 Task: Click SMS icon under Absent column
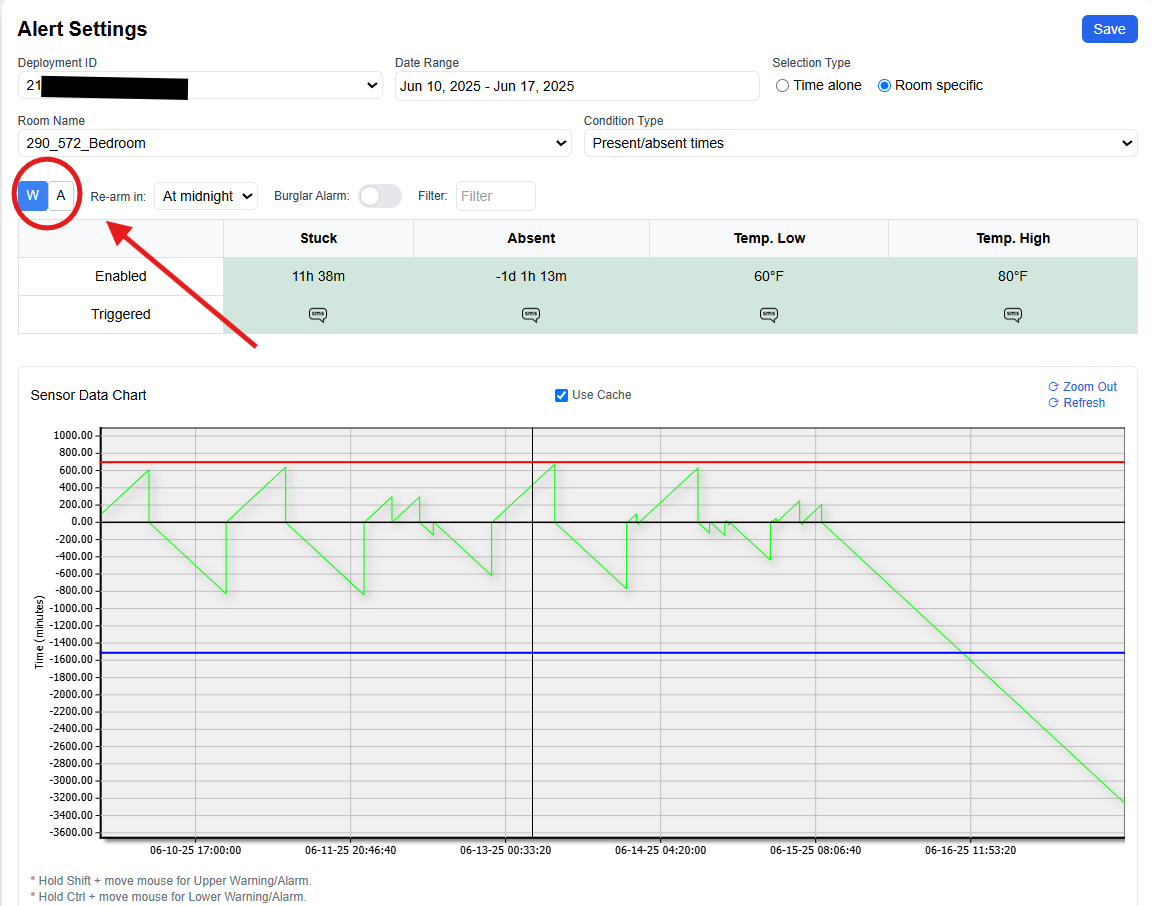530,315
